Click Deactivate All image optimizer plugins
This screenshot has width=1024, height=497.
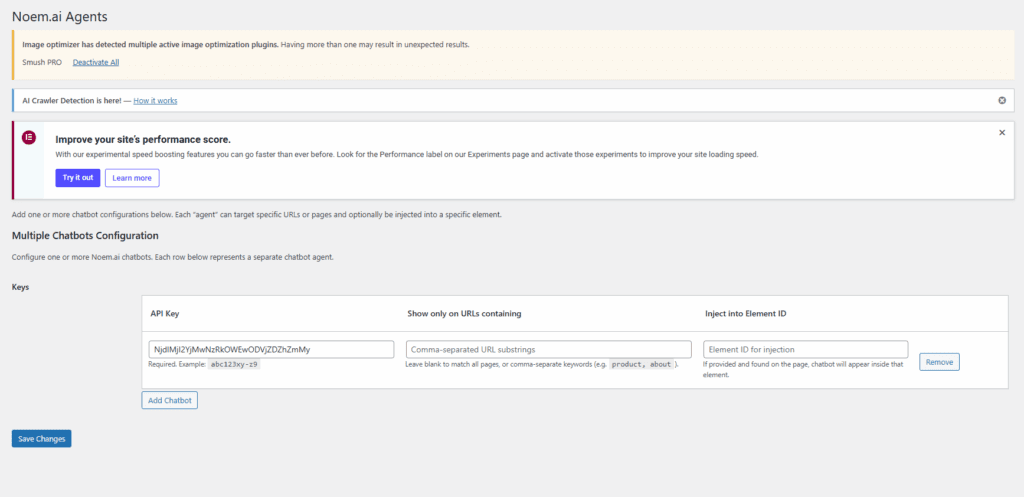[x=96, y=62]
